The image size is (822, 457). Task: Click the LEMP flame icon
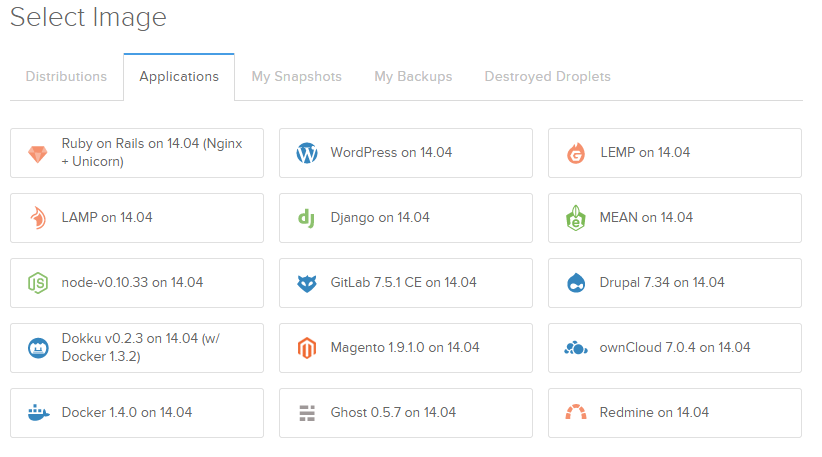[576, 154]
